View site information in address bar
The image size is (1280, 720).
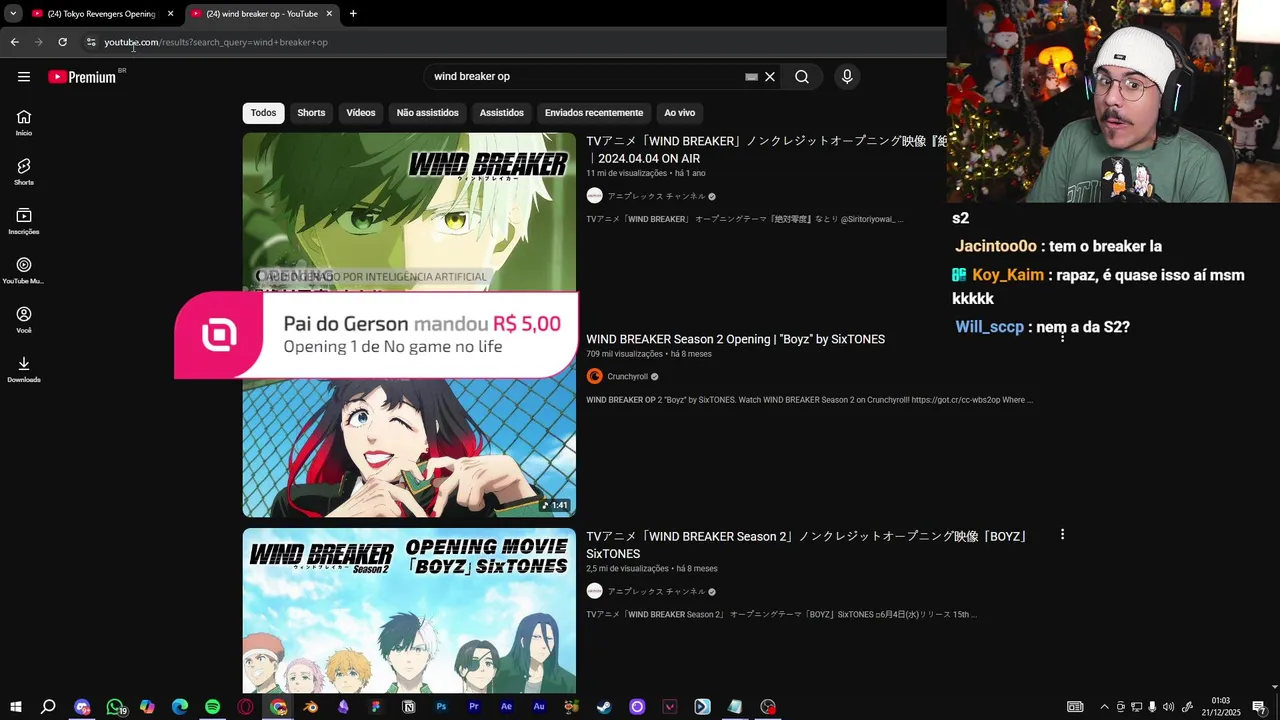click(91, 42)
